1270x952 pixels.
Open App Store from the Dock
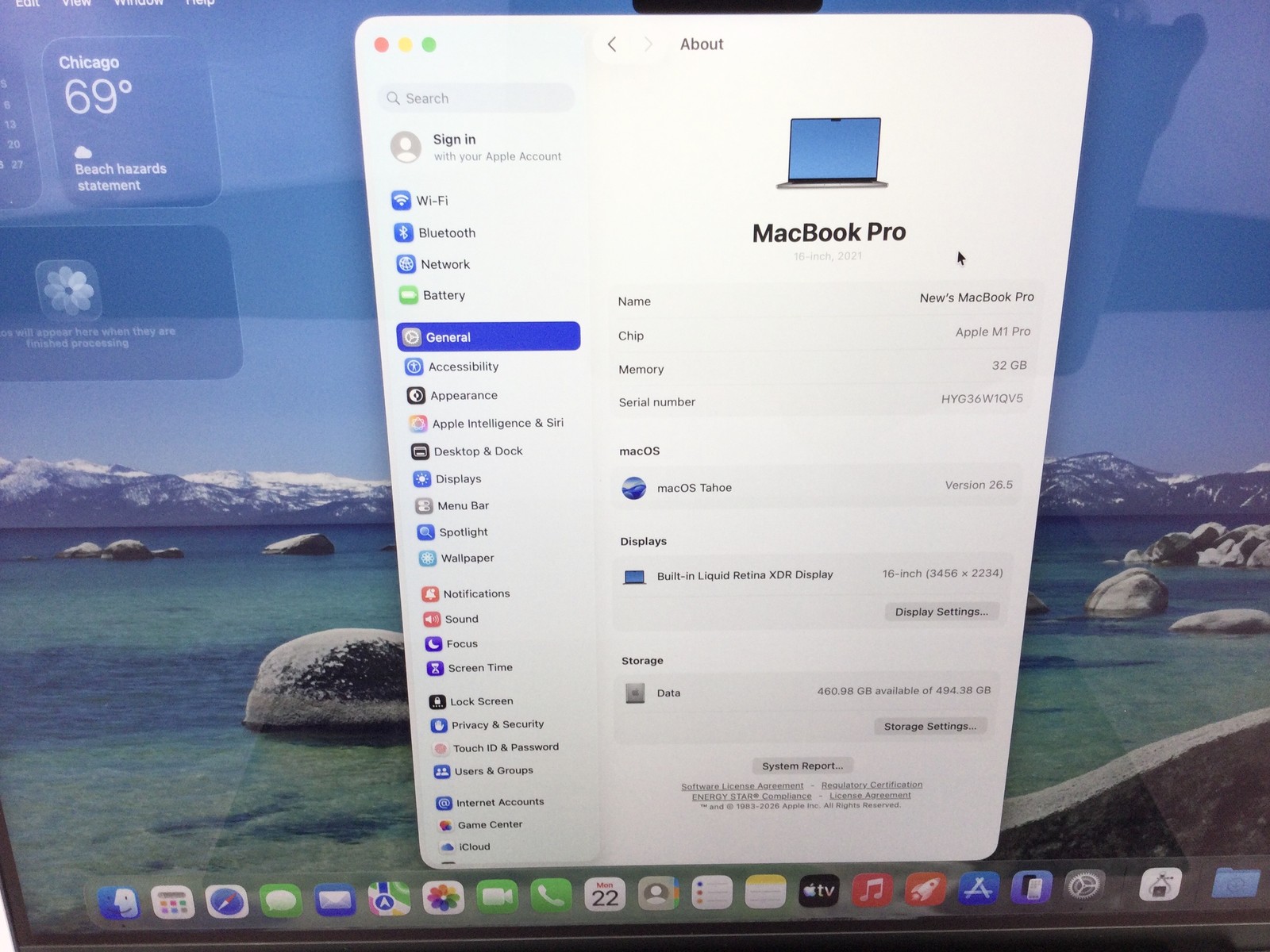click(x=977, y=889)
